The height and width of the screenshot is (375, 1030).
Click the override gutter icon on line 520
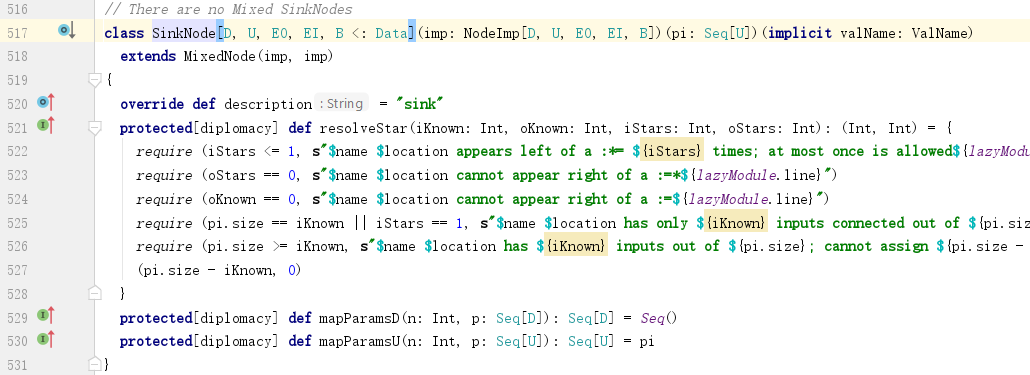[x=46, y=102]
